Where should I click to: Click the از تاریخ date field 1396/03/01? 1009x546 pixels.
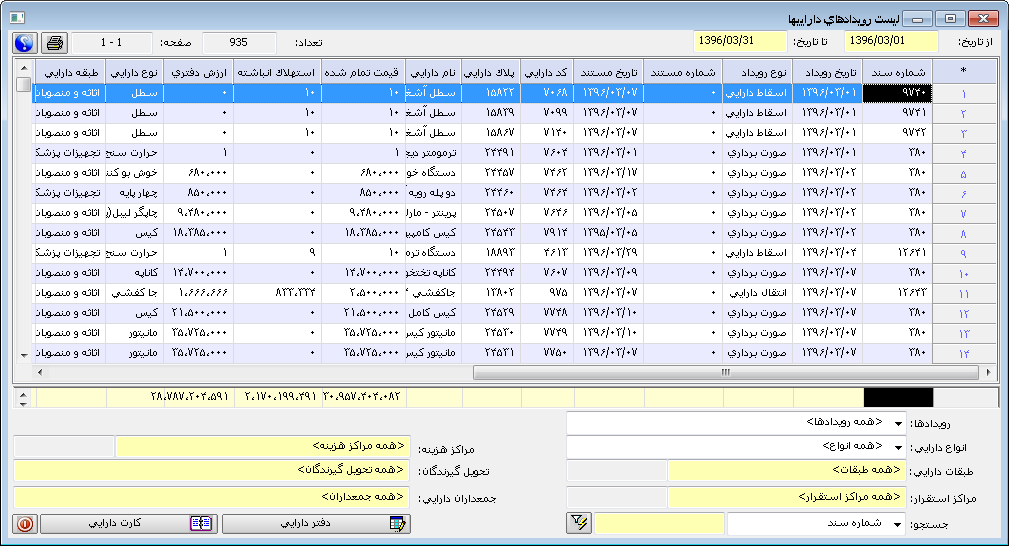click(x=892, y=41)
